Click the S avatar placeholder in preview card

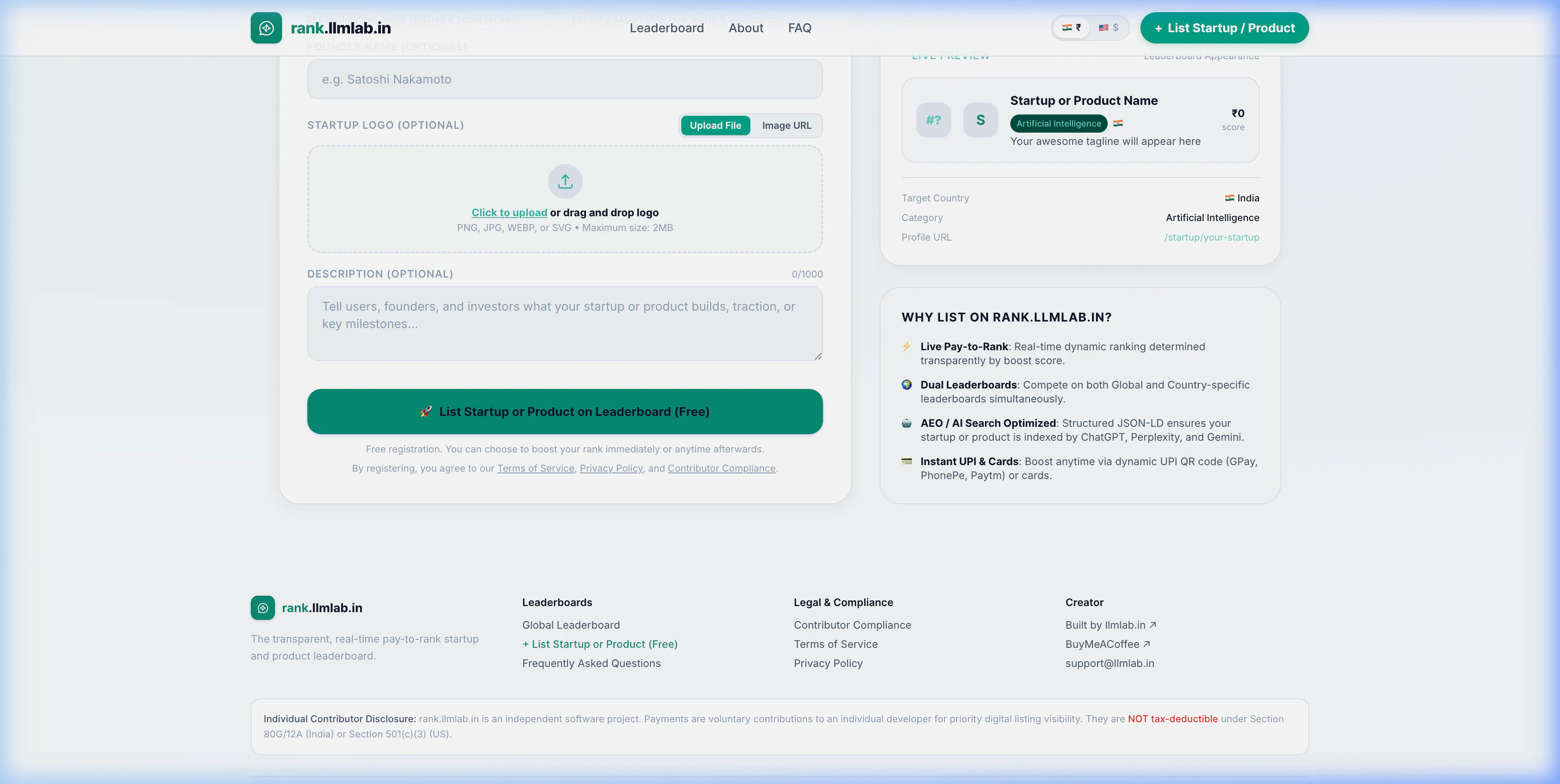click(x=981, y=120)
